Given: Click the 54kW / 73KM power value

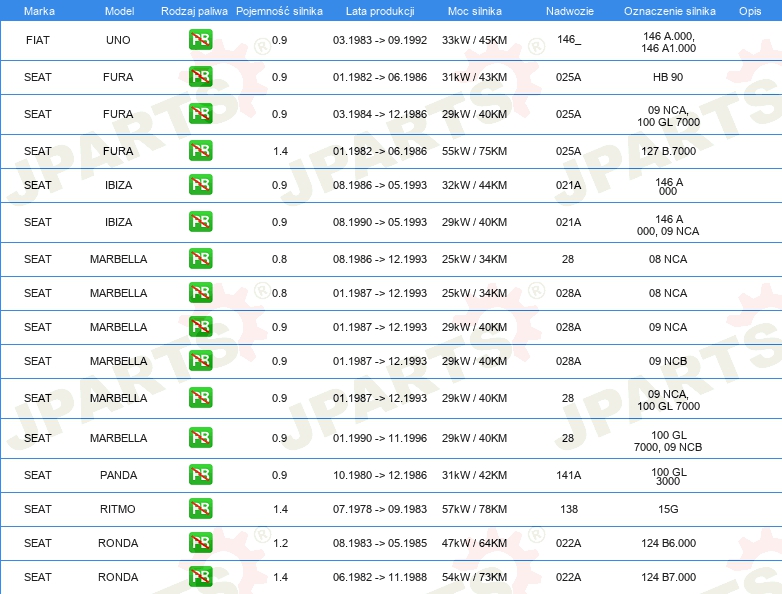Looking at the screenshot, I should point(474,577).
